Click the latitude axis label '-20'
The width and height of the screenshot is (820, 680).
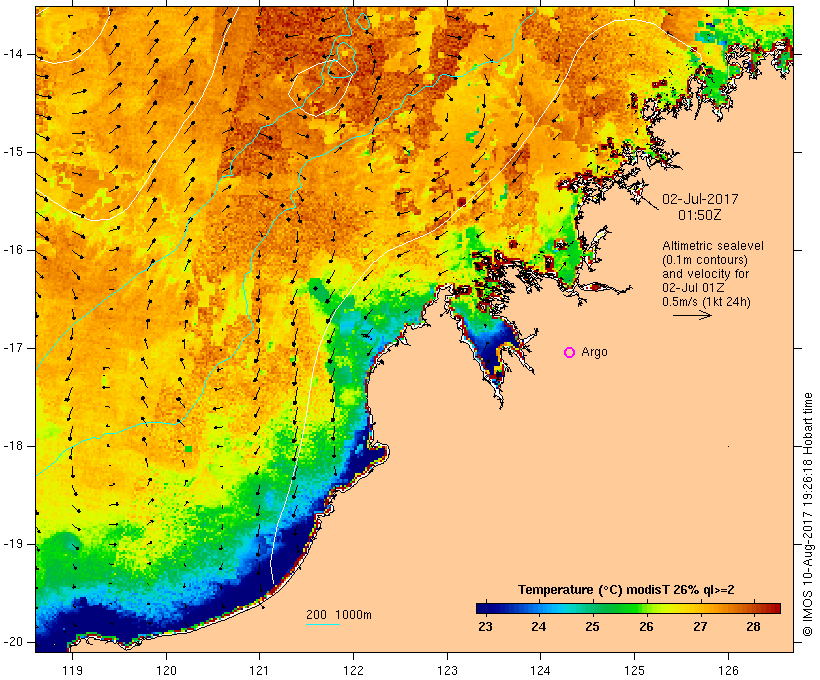click(13, 642)
